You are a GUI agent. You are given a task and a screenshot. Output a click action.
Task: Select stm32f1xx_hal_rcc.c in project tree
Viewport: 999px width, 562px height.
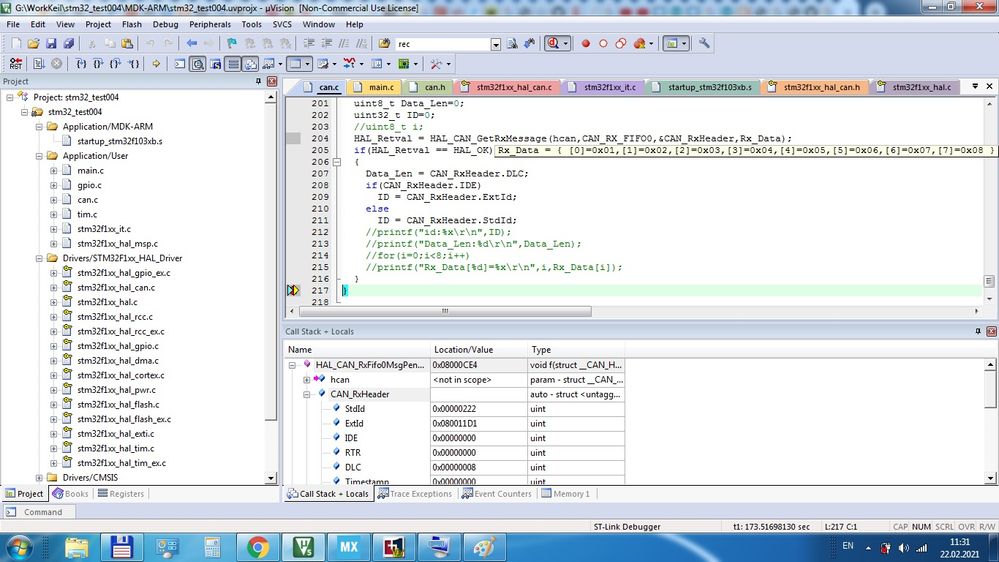click(115, 317)
